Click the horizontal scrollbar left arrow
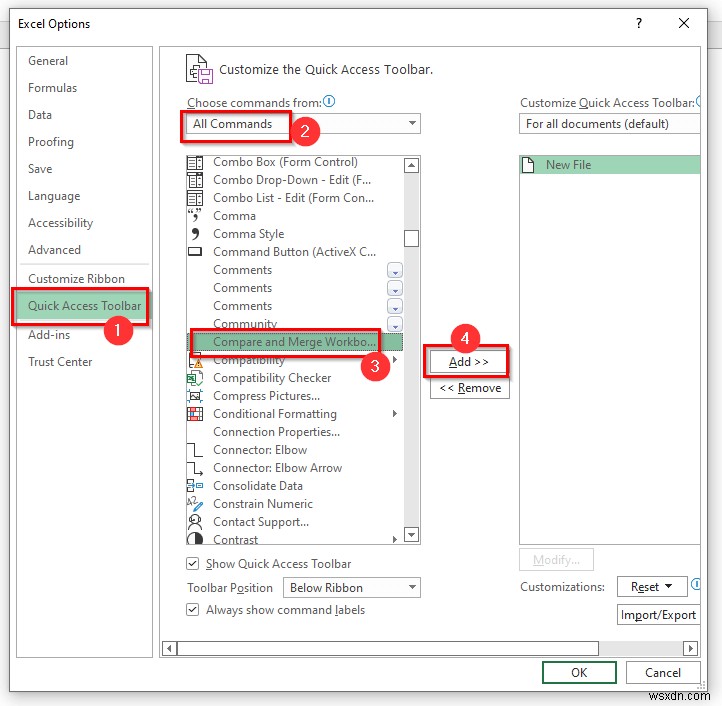Viewport: 722px width, 706px height. [x=169, y=648]
